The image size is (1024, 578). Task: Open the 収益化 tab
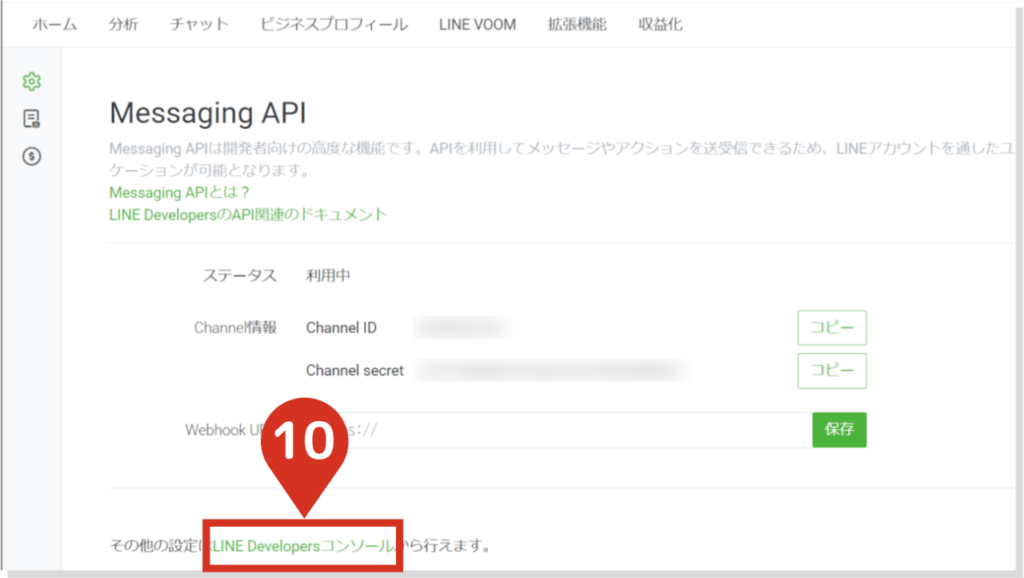(660, 24)
